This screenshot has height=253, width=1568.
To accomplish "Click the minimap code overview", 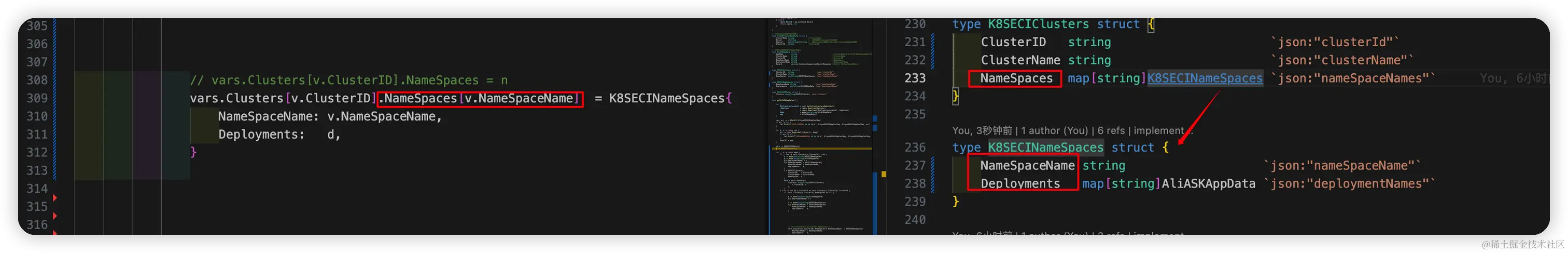I will [x=822, y=126].
